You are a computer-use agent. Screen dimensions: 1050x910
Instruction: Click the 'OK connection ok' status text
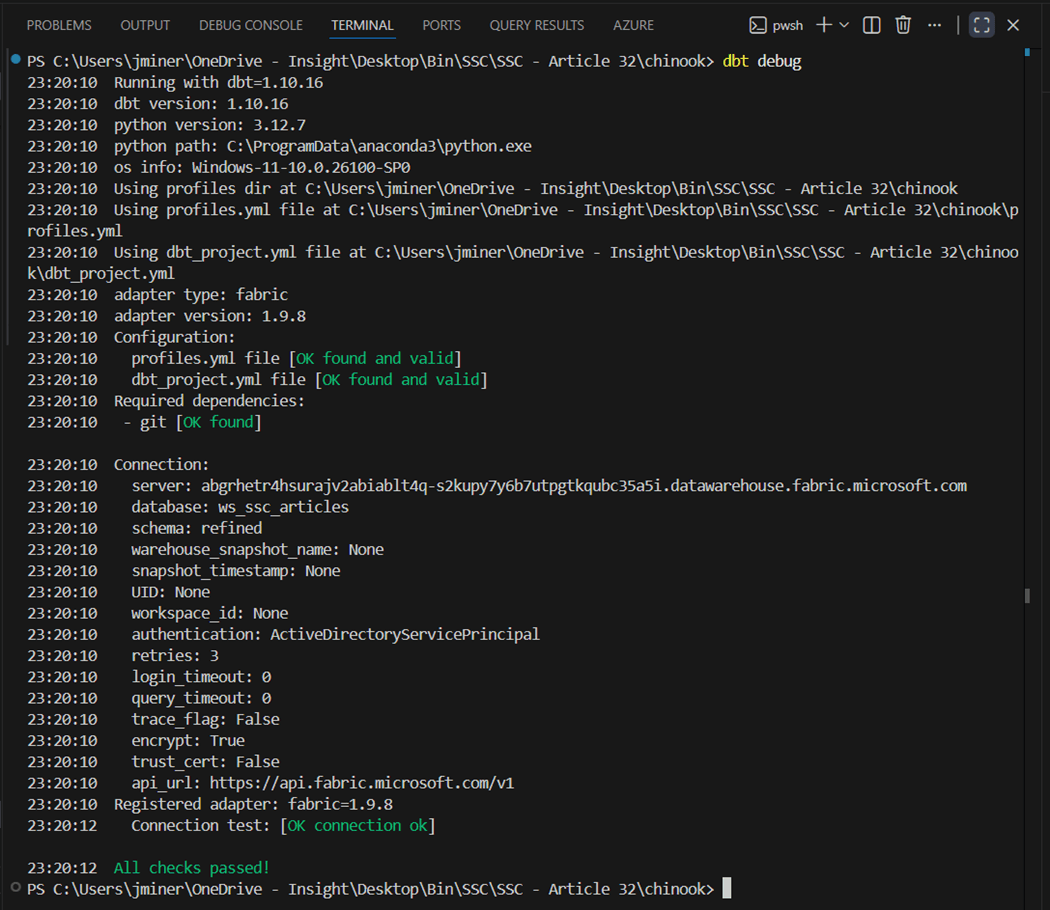358,826
